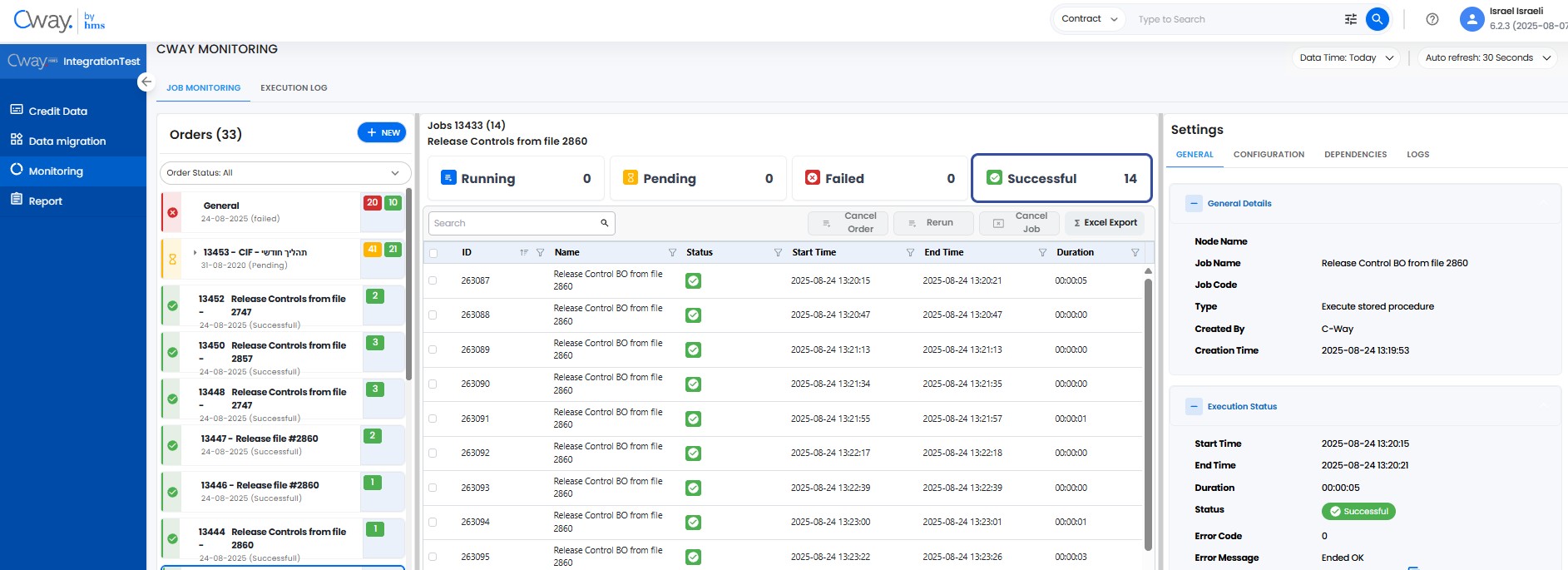The height and width of the screenshot is (570, 1568).
Task: Open Credit Data in the sidebar
Action: coord(57,111)
